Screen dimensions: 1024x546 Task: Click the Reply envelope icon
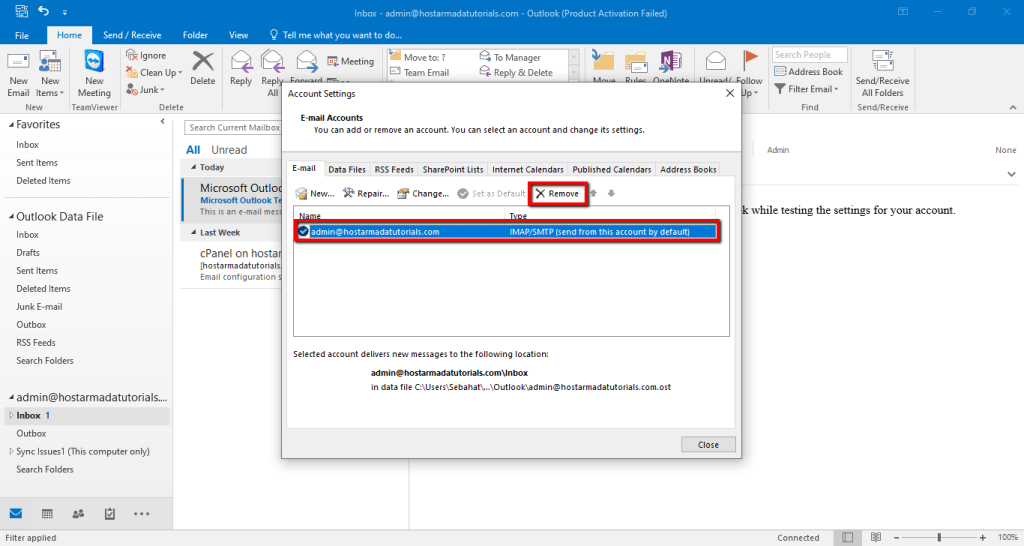[241, 61]
